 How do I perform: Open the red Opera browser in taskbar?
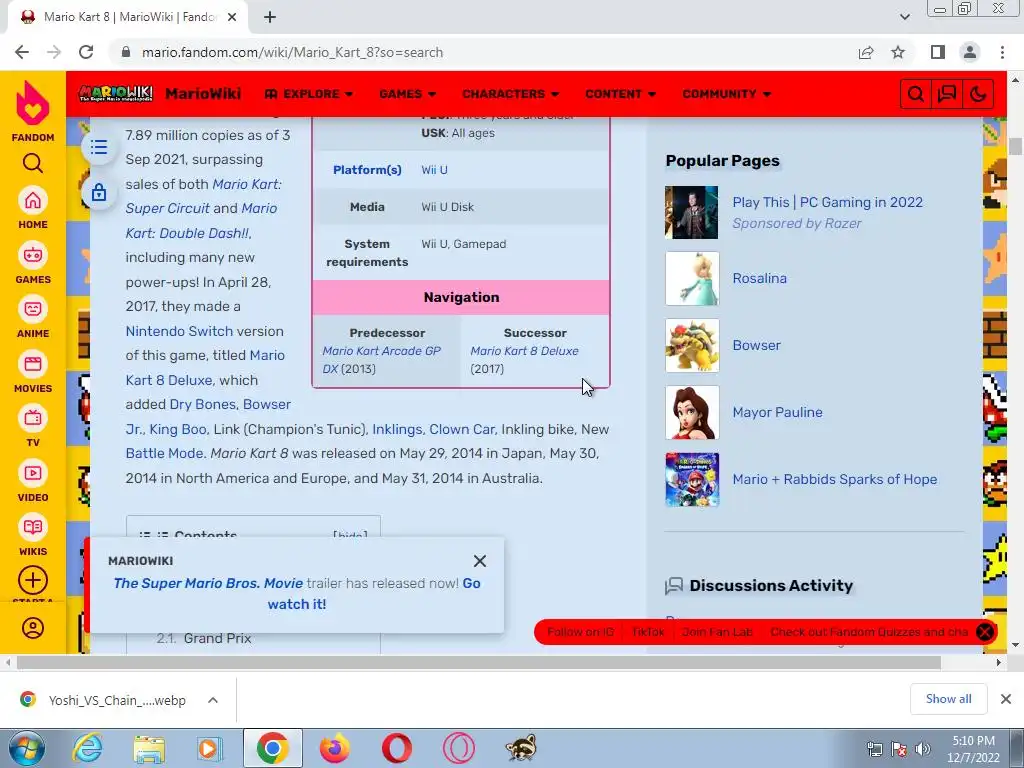pyautogui.click(x=396, y=748)
